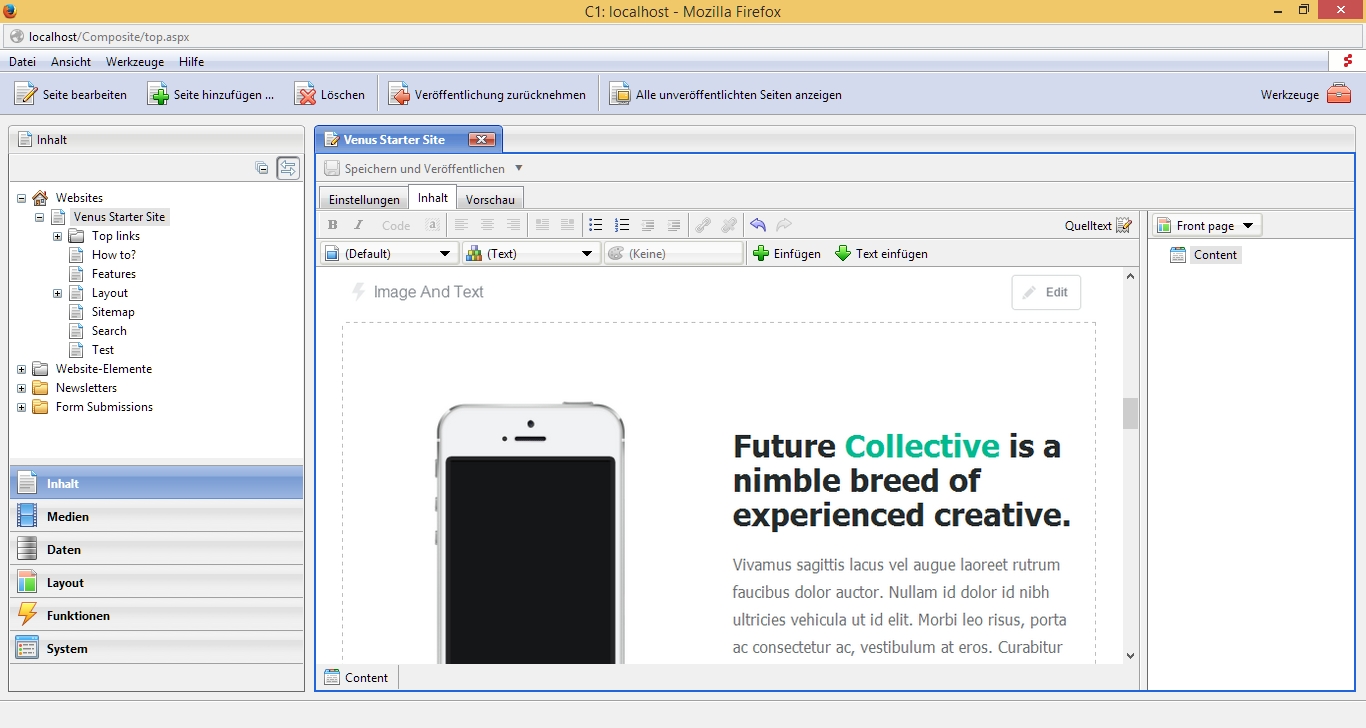Open the (Text) format dropdown
Viewport: 1366px width, 728px height.
click(531, 254)
